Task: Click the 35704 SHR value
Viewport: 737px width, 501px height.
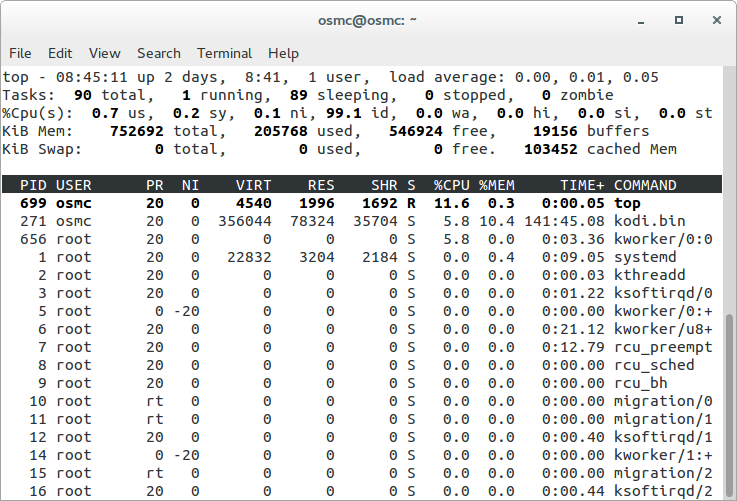Action: pos(375,221)
